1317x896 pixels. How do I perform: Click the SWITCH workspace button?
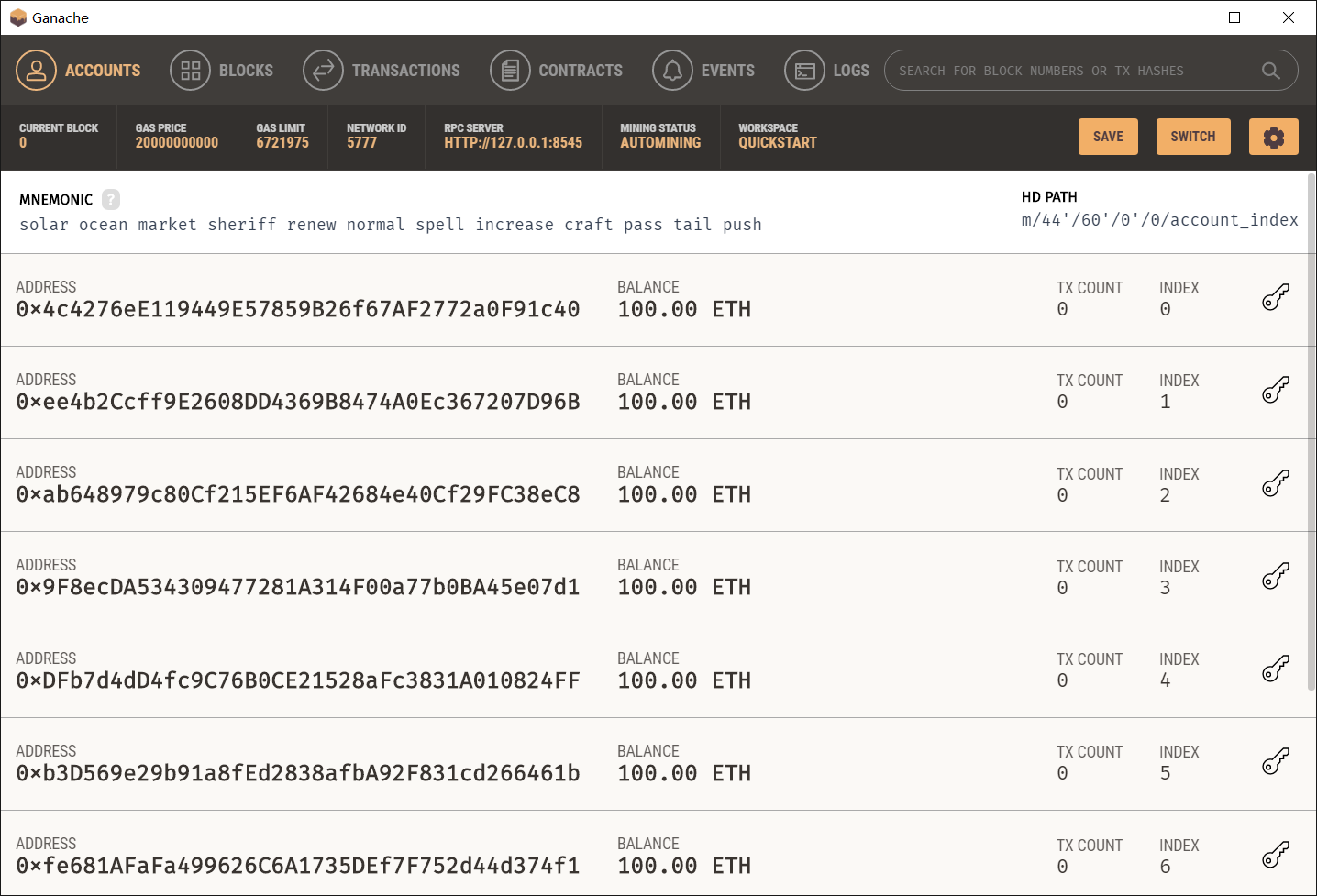point(1193,137)
